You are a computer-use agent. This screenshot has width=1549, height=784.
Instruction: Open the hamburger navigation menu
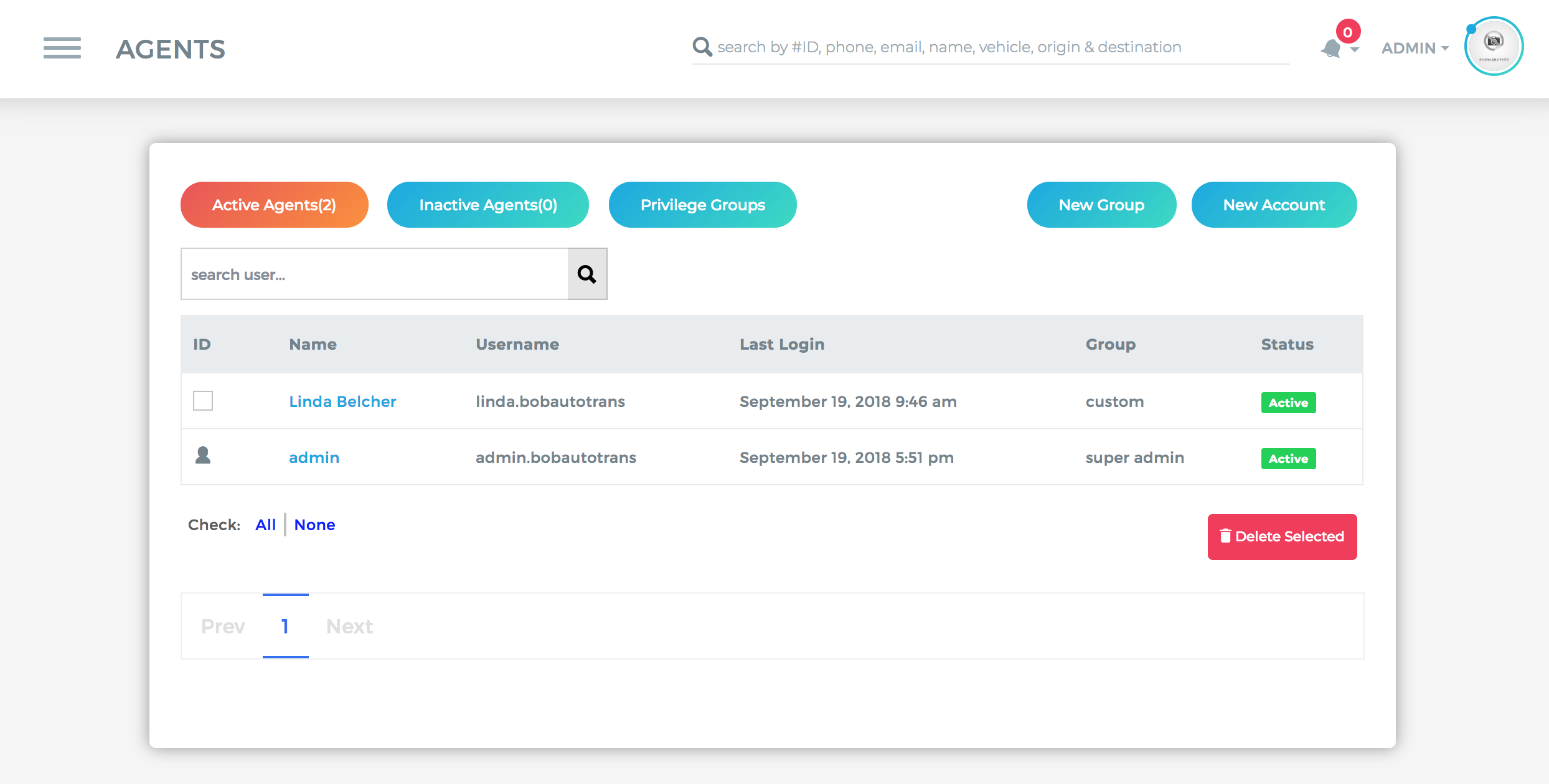pyautogui.click(x=62, y=48)
